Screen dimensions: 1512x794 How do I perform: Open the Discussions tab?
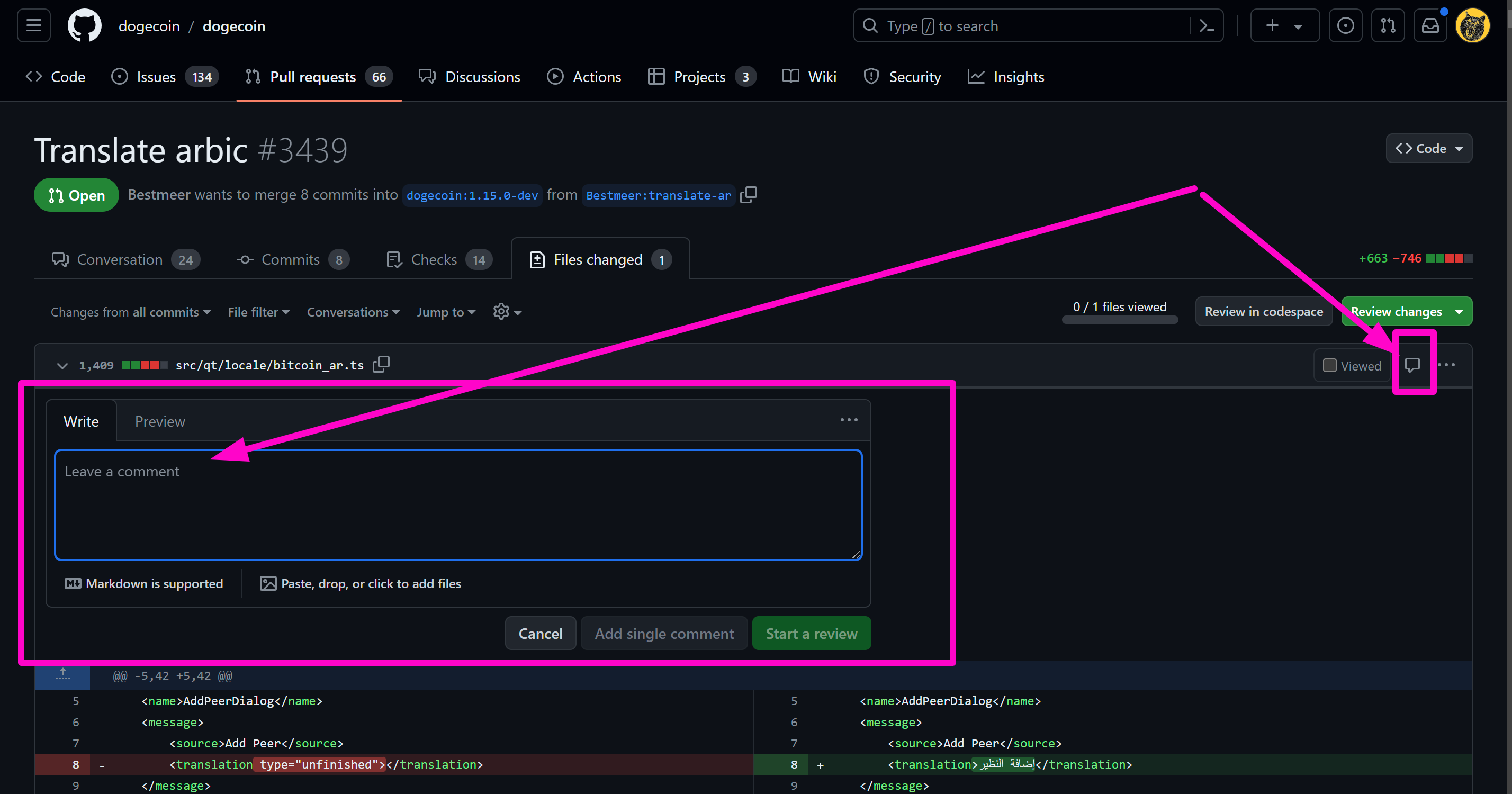[470, 77]
